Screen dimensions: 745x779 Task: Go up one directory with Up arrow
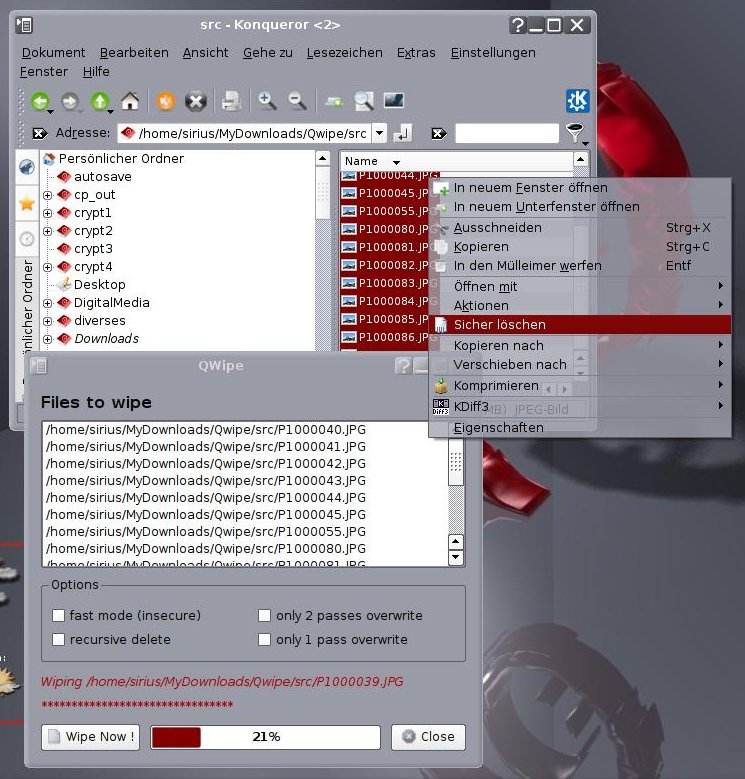(x=100, y=102)
